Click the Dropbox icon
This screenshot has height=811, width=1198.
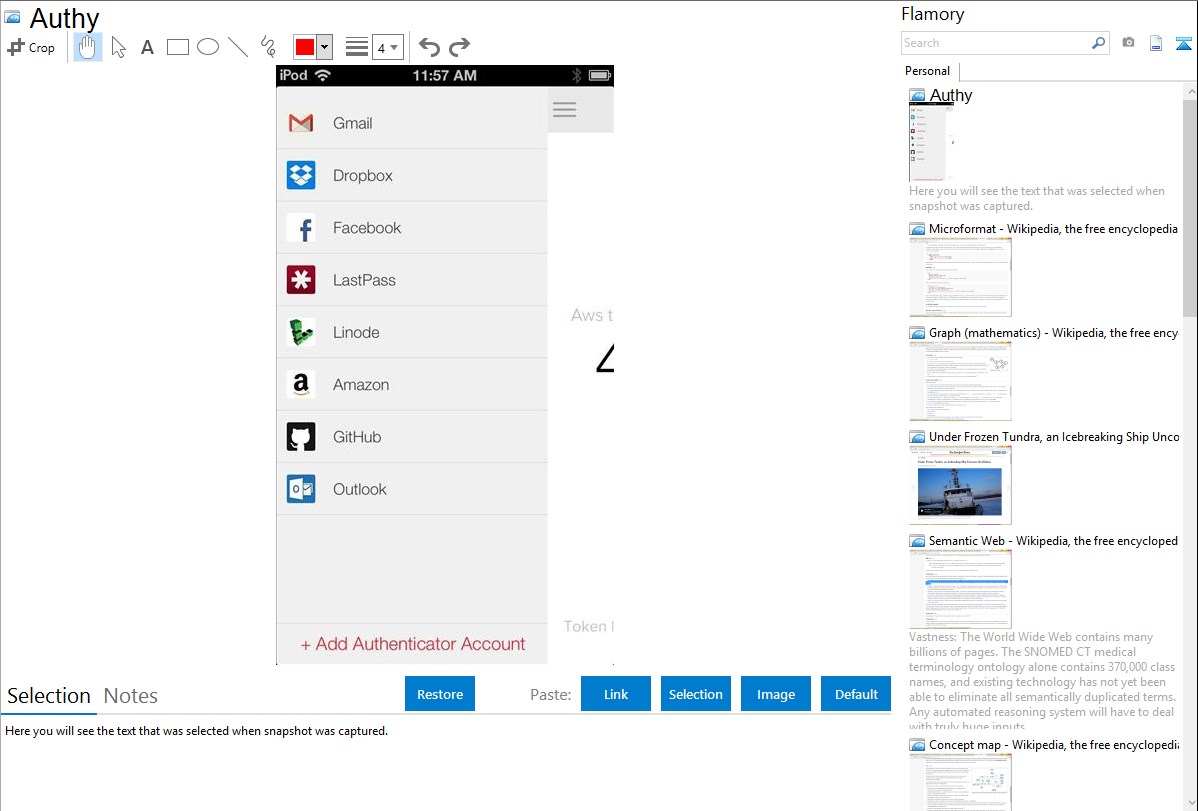301,175
